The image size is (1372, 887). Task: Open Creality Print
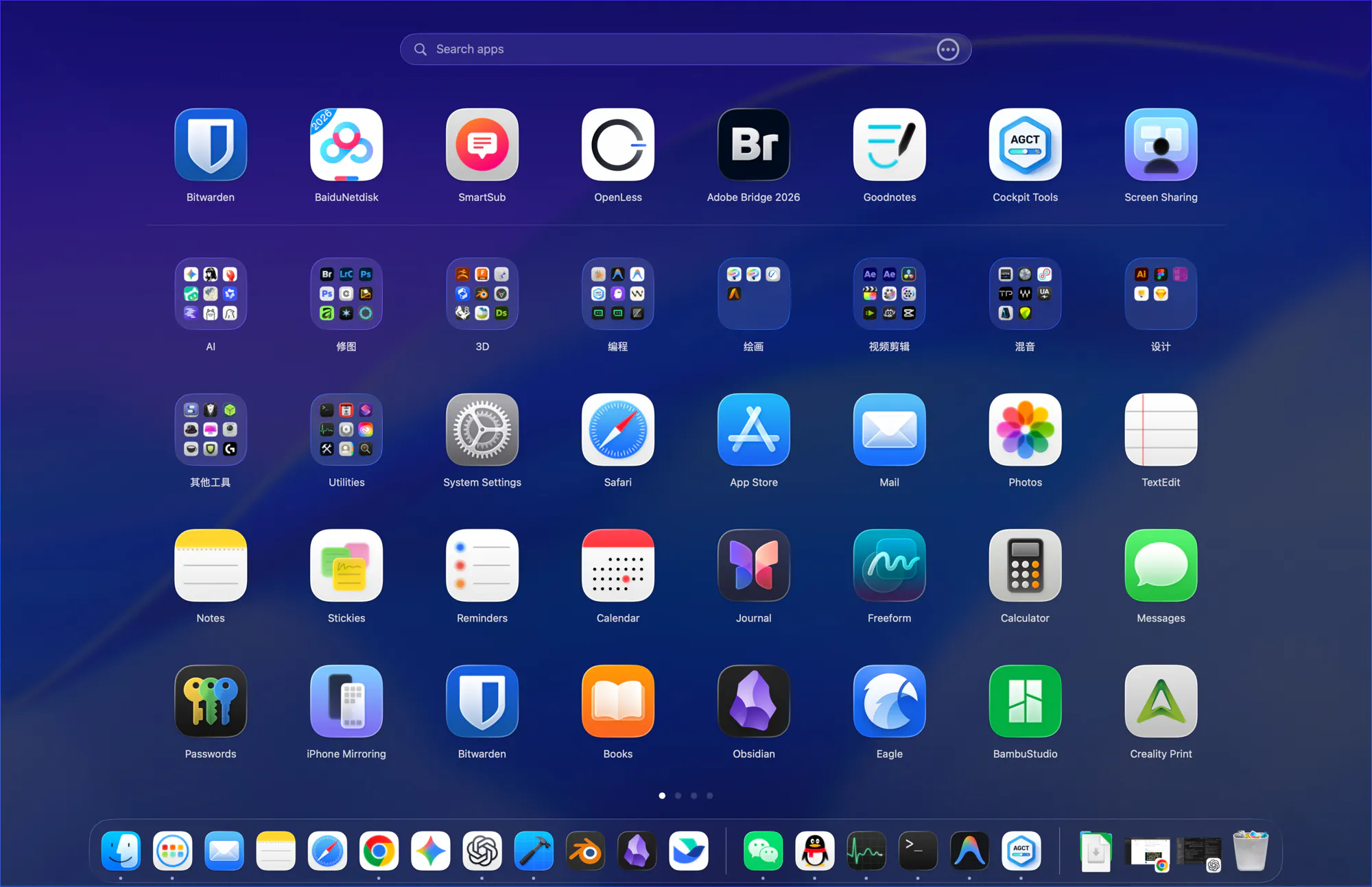pos(1161,701)
